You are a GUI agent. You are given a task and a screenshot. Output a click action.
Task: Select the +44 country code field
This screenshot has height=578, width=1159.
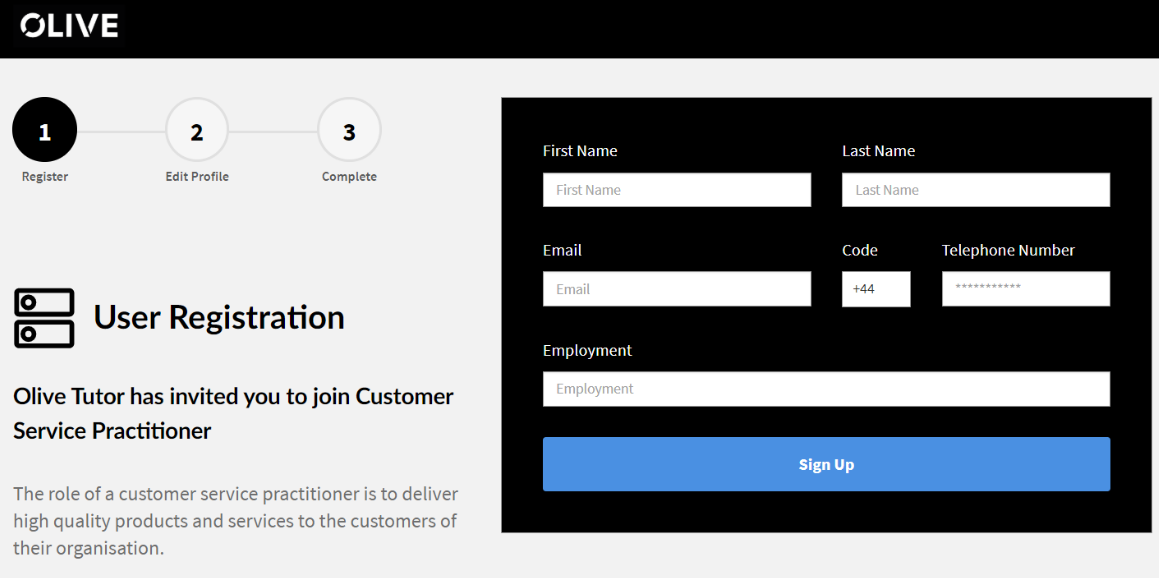(x=876, y=288)
